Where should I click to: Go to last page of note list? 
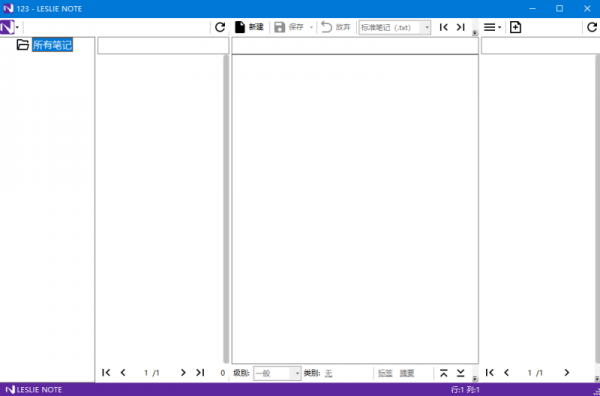coord(200,372)
